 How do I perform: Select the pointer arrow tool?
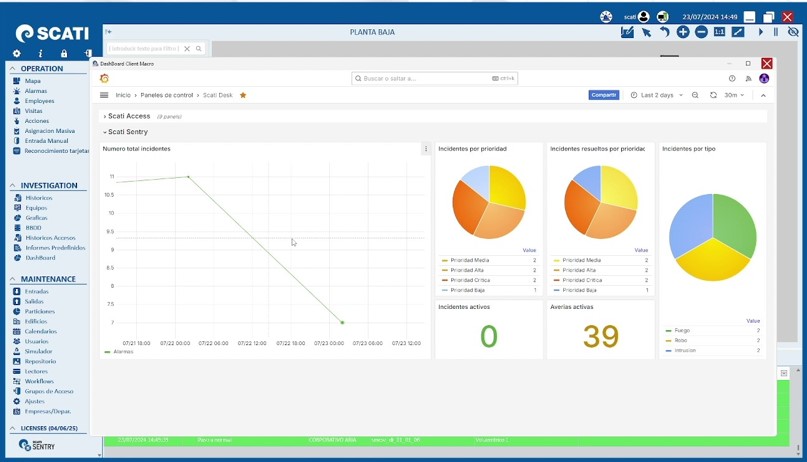[x=646, y=32]
